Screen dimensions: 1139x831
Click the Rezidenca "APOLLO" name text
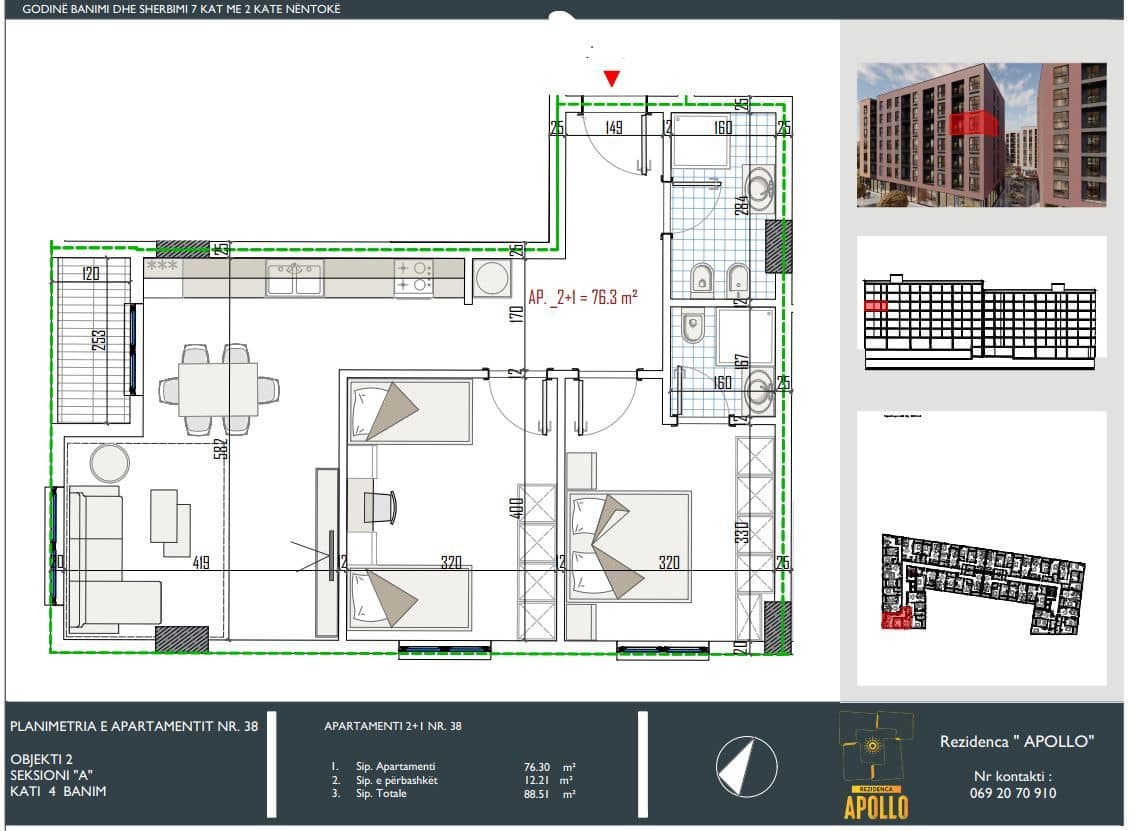pos(1017,742)
